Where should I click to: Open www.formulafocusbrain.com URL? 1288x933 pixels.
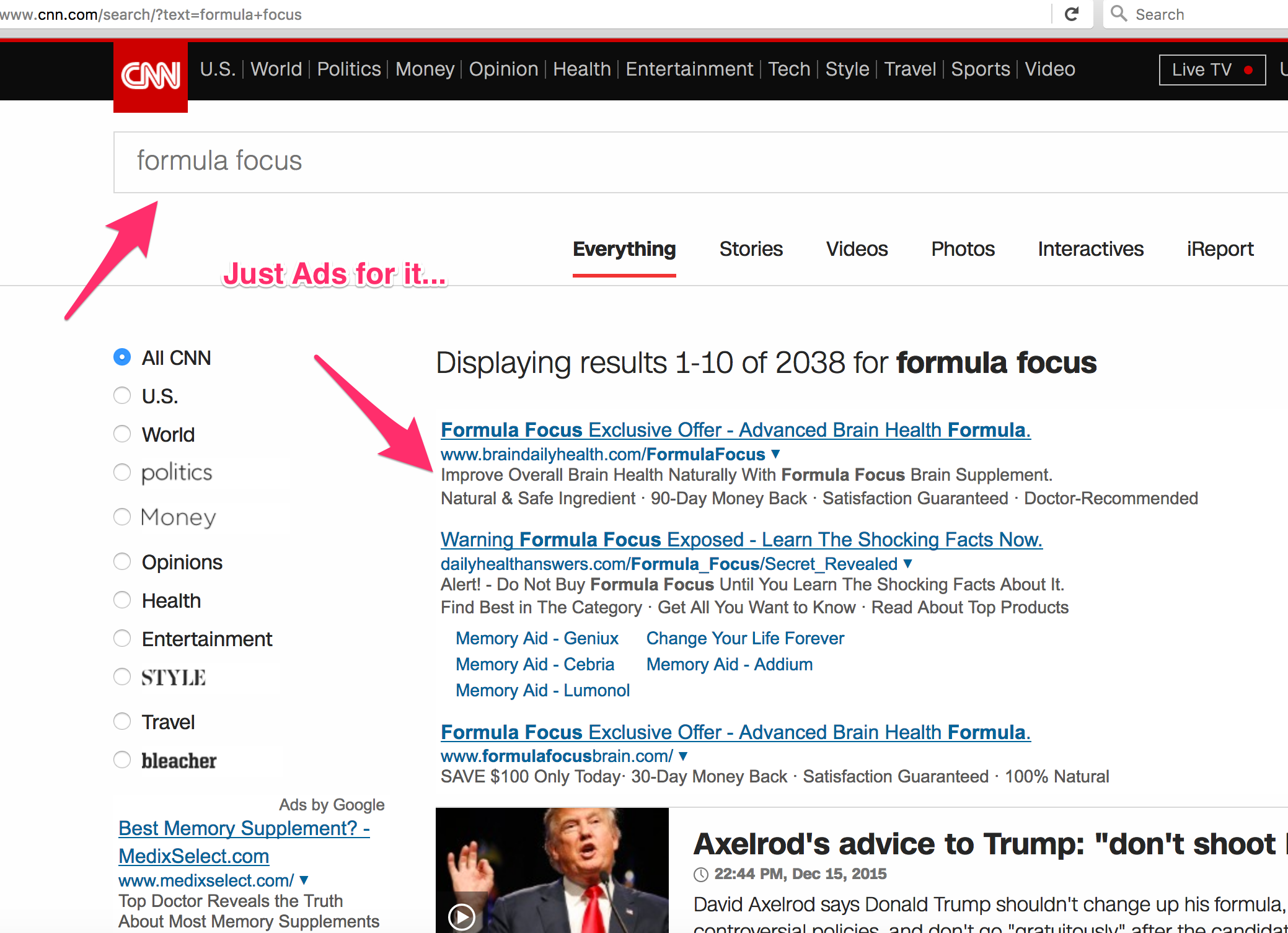click(557, 756)
